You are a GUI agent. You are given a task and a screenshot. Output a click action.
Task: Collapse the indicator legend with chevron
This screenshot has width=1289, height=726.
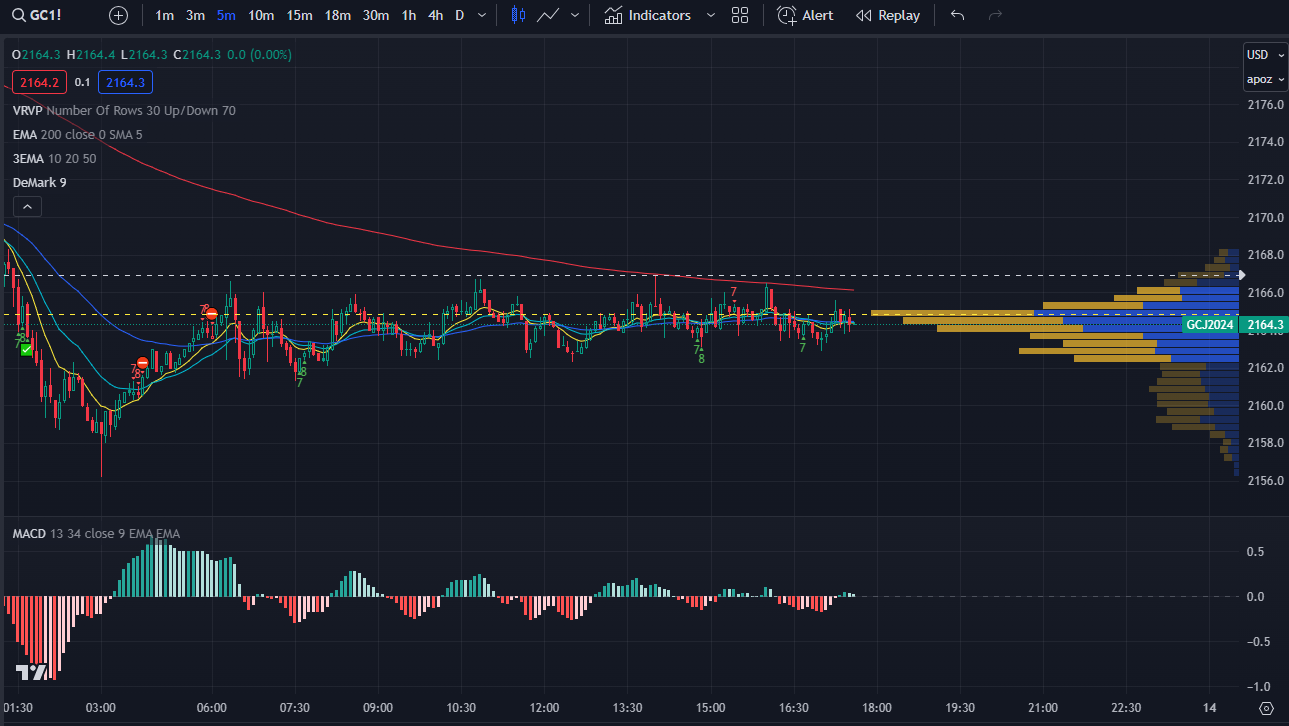pyautogui.click(x=27, y=206)
